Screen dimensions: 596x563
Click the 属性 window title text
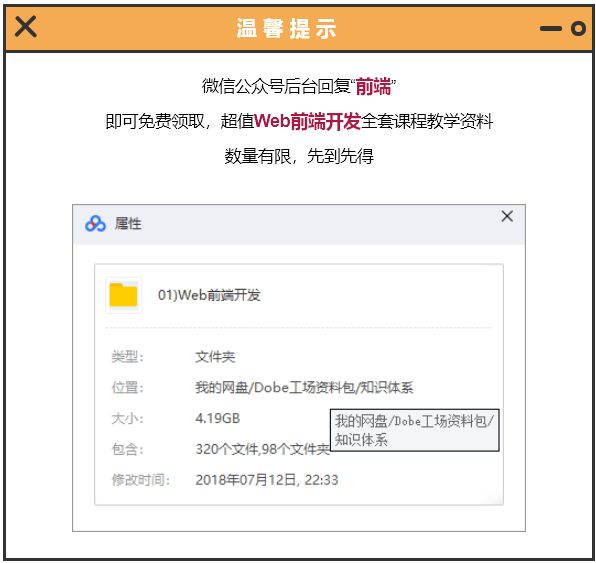click(128, 224)
